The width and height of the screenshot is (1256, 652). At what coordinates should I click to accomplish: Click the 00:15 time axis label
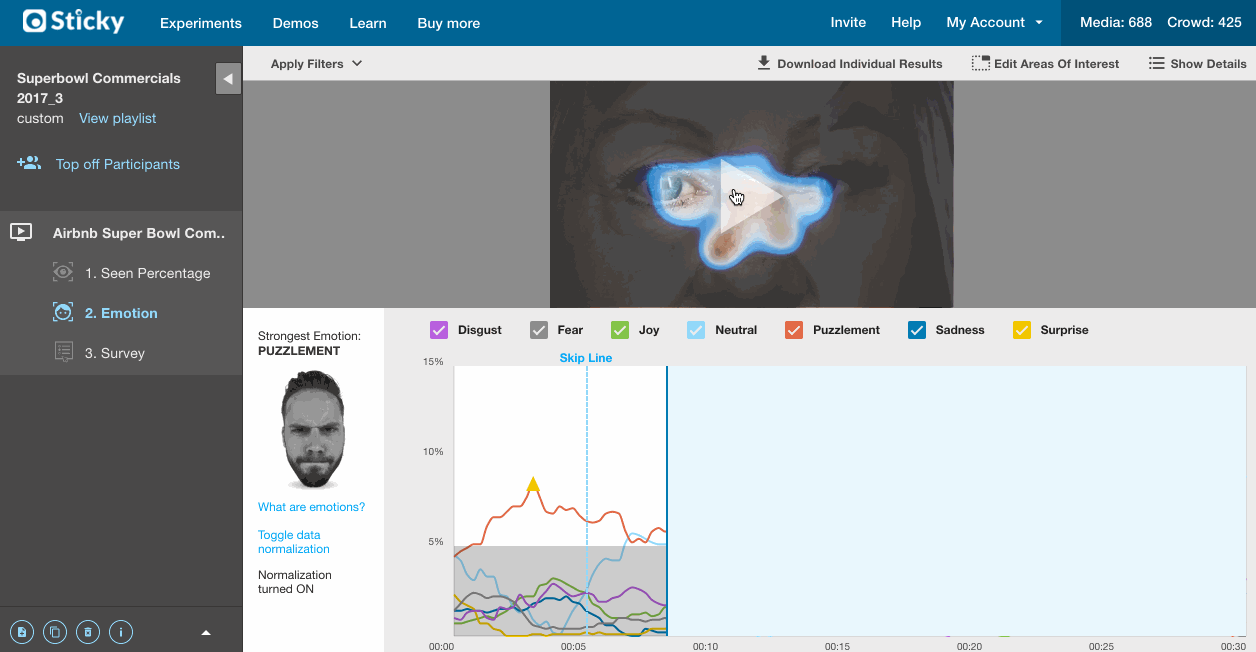(837, 646)
